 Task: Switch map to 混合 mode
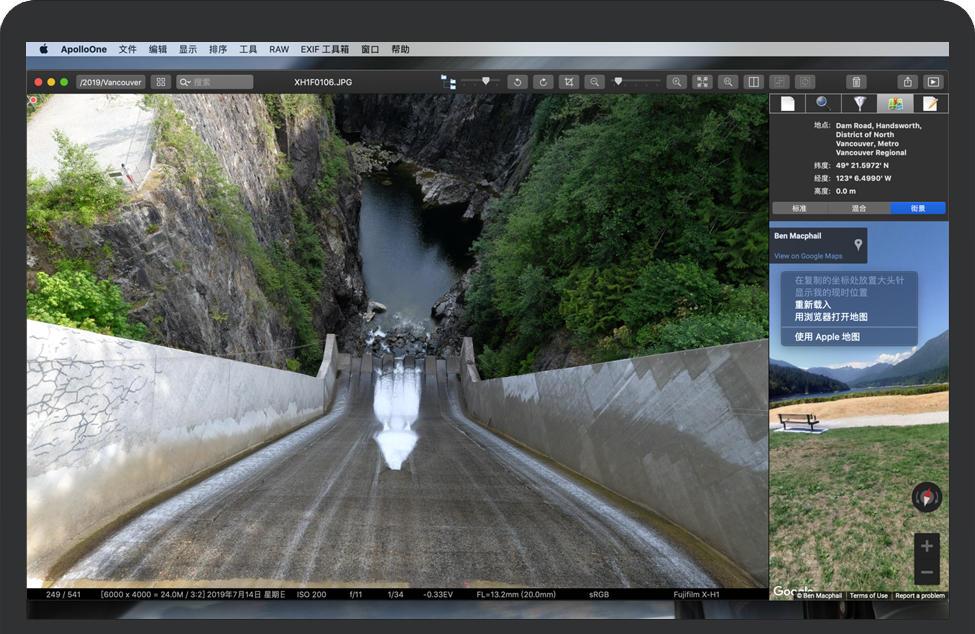(859, 208)
